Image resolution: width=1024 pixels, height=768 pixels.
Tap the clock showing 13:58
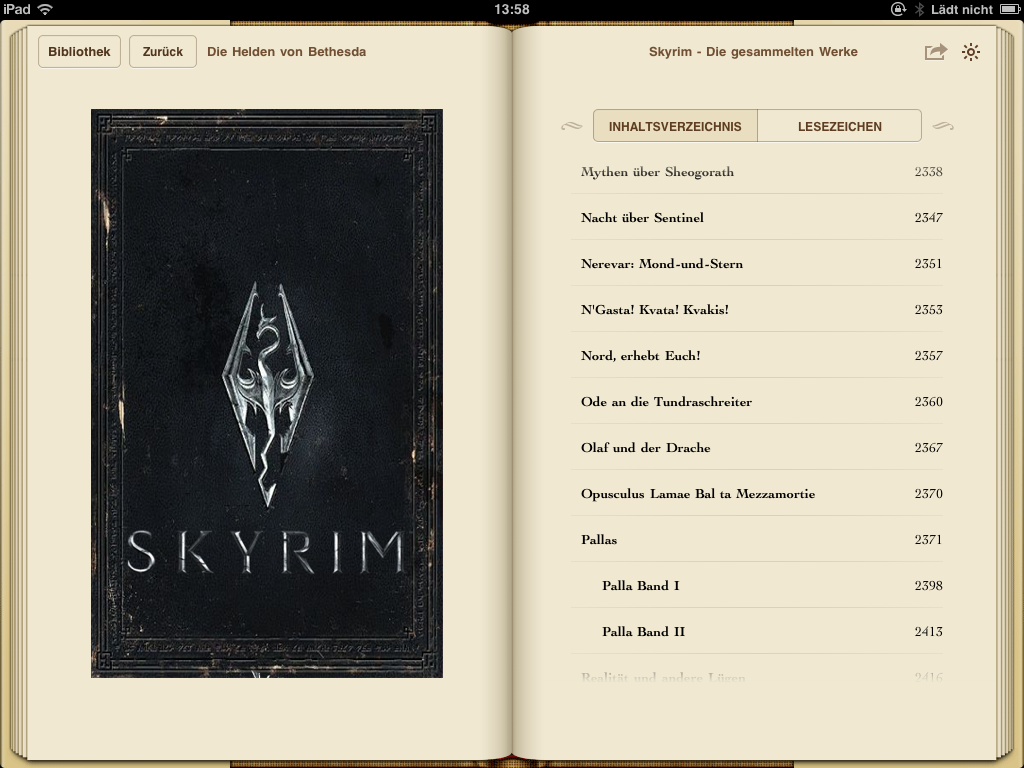coord(511,9)
